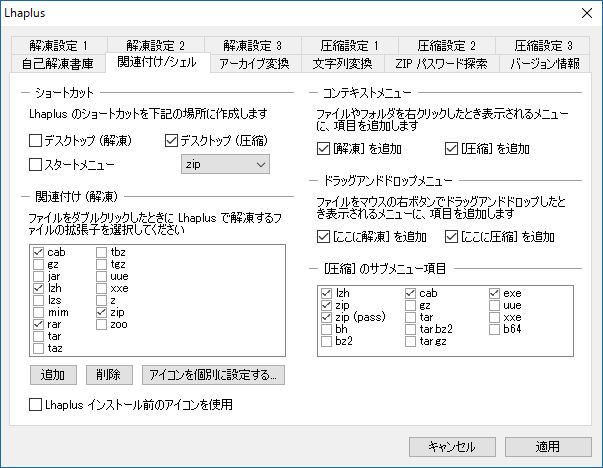Close the Lhaplus dialog window

(x=584, y=13)
